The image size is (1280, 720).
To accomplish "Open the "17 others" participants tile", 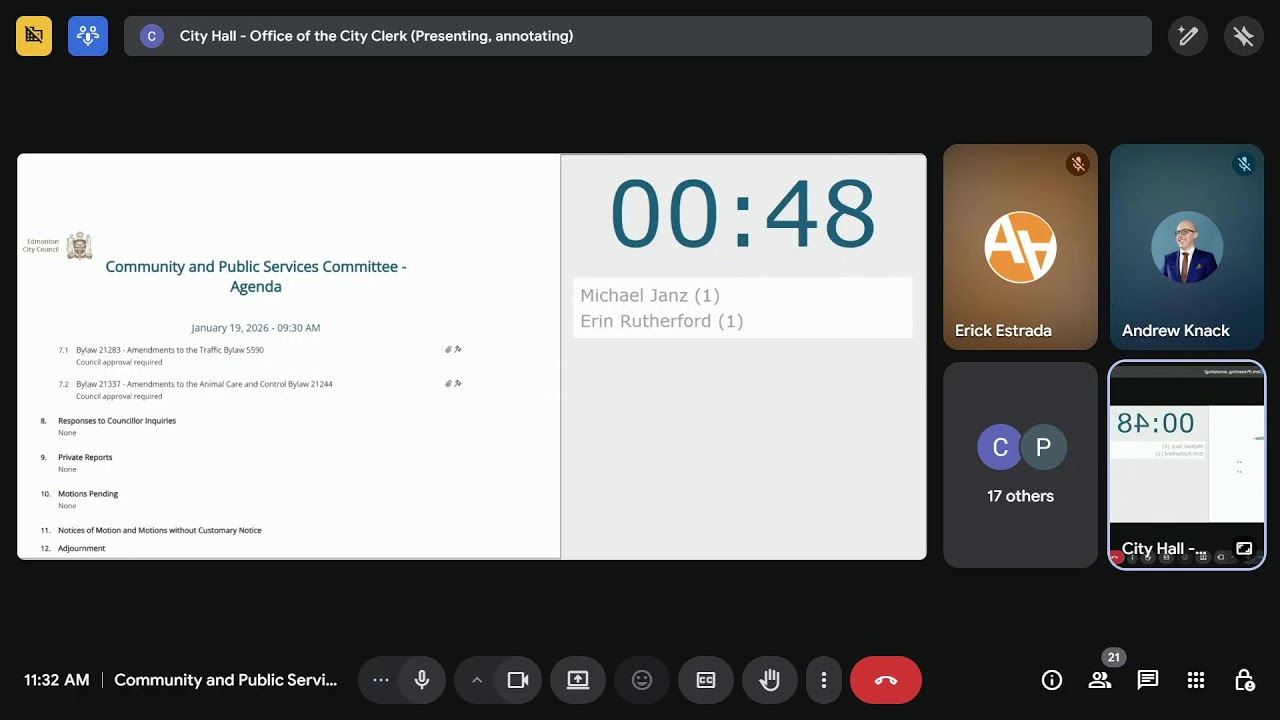I will click(1020, 465).
